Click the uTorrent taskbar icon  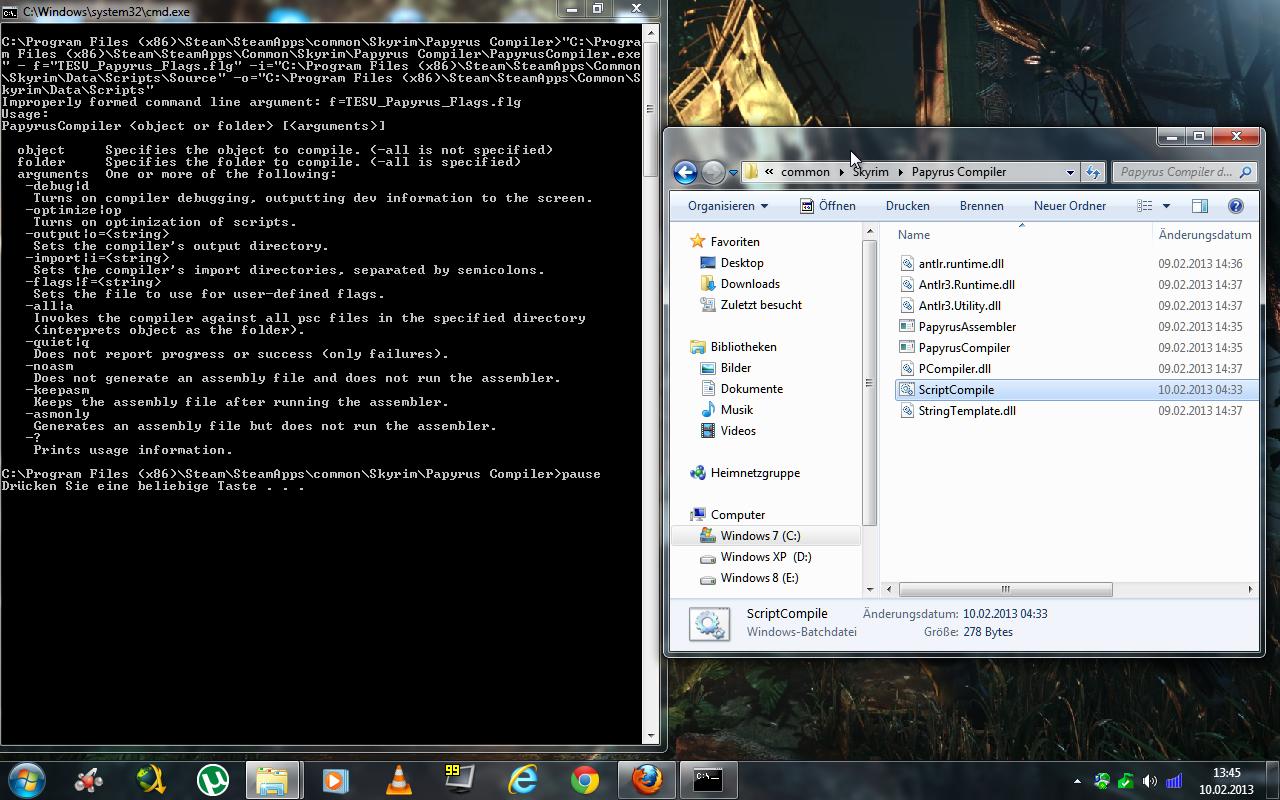click(x=212, y=779)
